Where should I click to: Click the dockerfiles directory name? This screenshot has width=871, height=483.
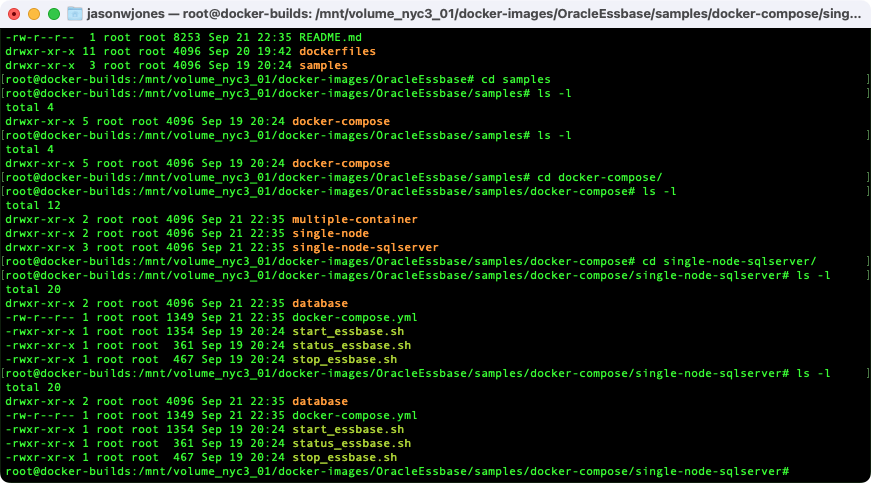click(337, 51)
